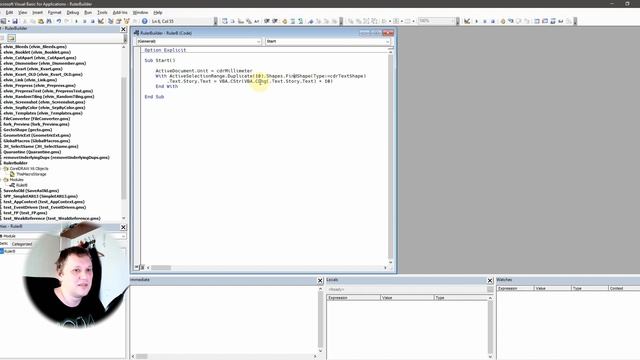Open the Tools menu
The image size is (640, 360).
[102, 13]
